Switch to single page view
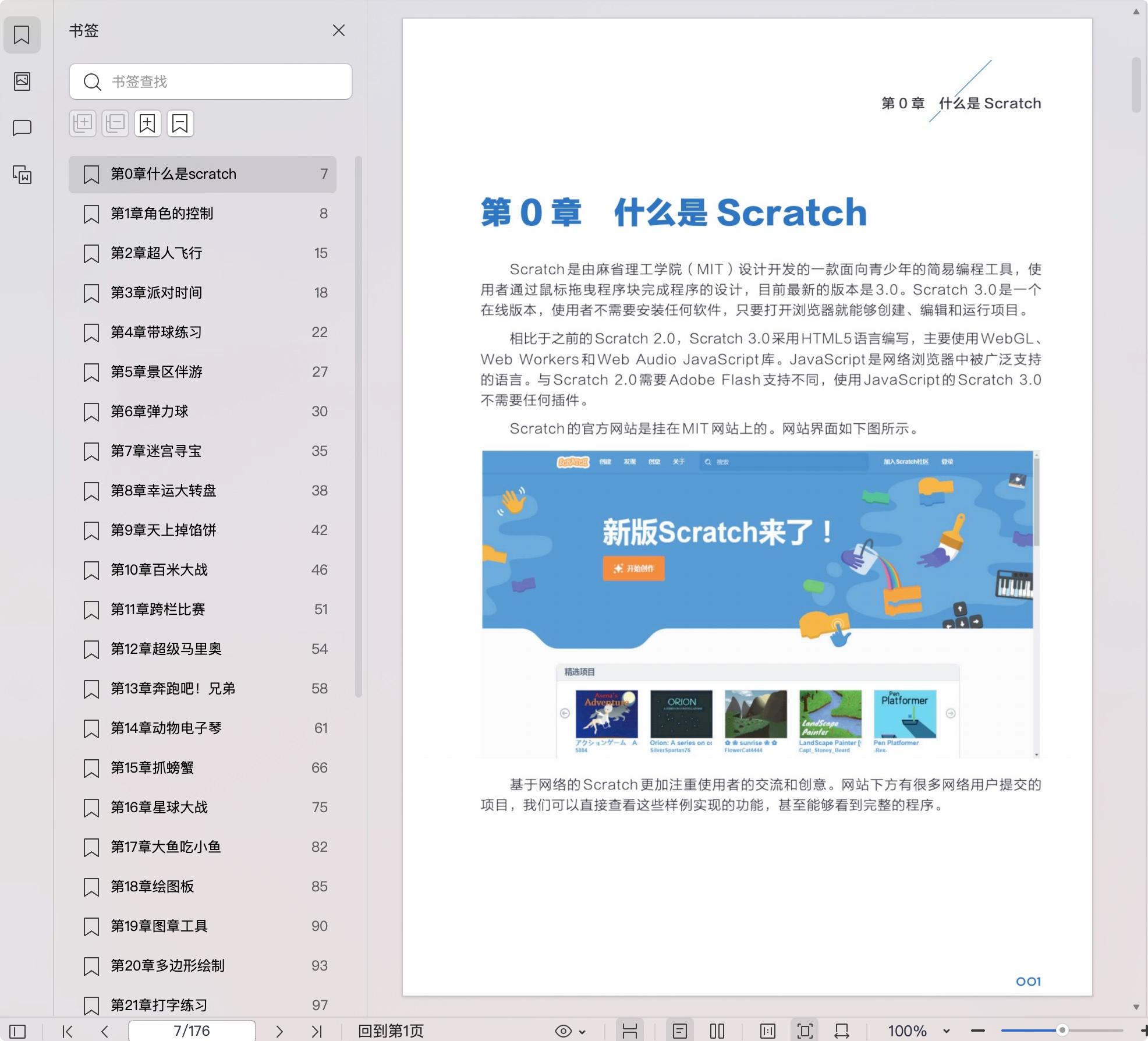1148x1041 pixels. tap(680, 1031)
